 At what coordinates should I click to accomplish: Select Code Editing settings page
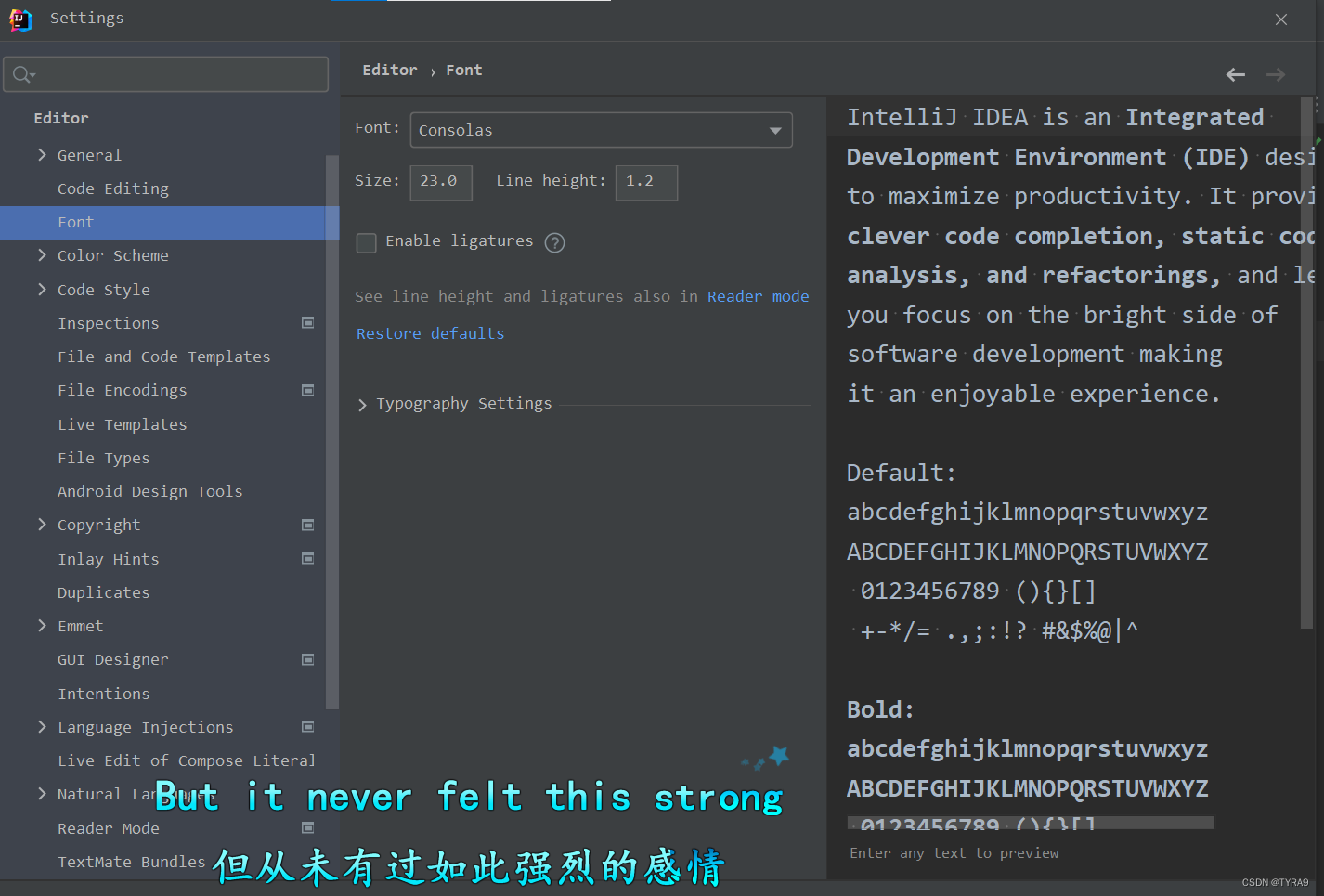click(x=113, y=188)
